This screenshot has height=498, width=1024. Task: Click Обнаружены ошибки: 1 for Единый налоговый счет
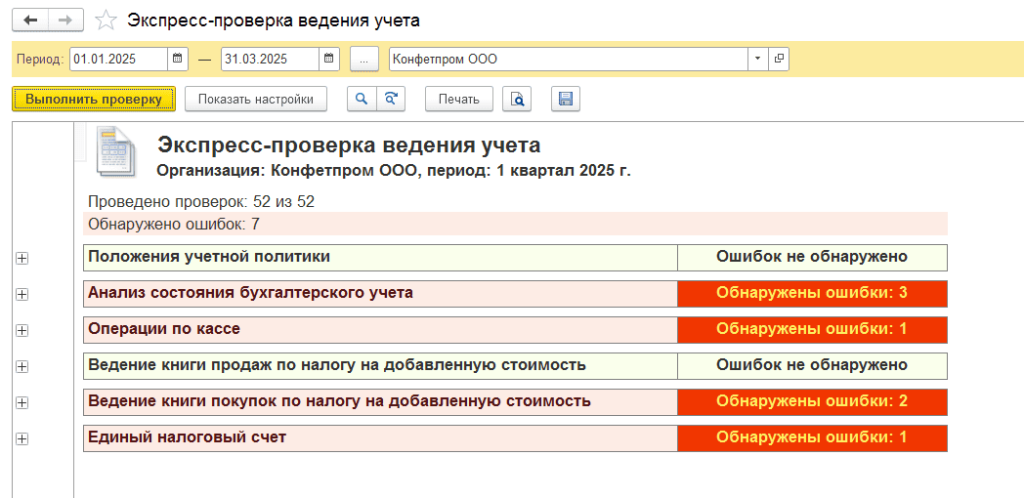[x=812, y=438]
